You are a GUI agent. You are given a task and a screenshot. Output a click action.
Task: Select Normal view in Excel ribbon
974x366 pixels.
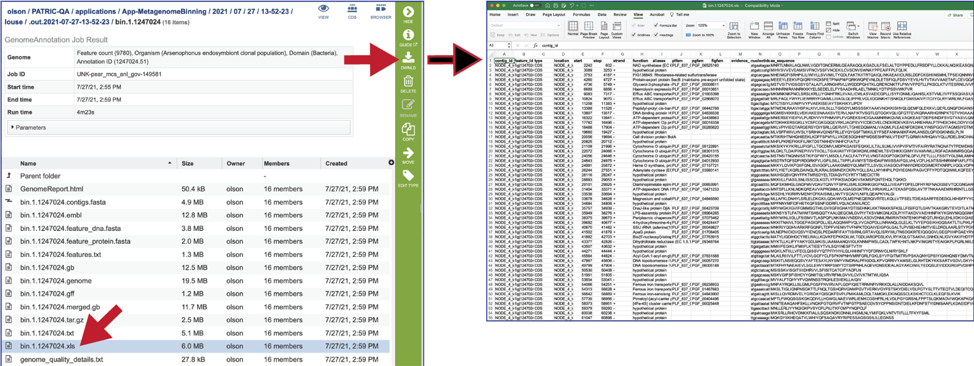[x=573, y=29]
